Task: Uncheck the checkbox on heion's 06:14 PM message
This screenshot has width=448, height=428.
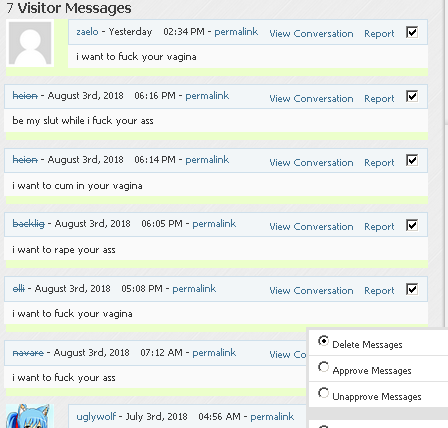Action: 412,161
